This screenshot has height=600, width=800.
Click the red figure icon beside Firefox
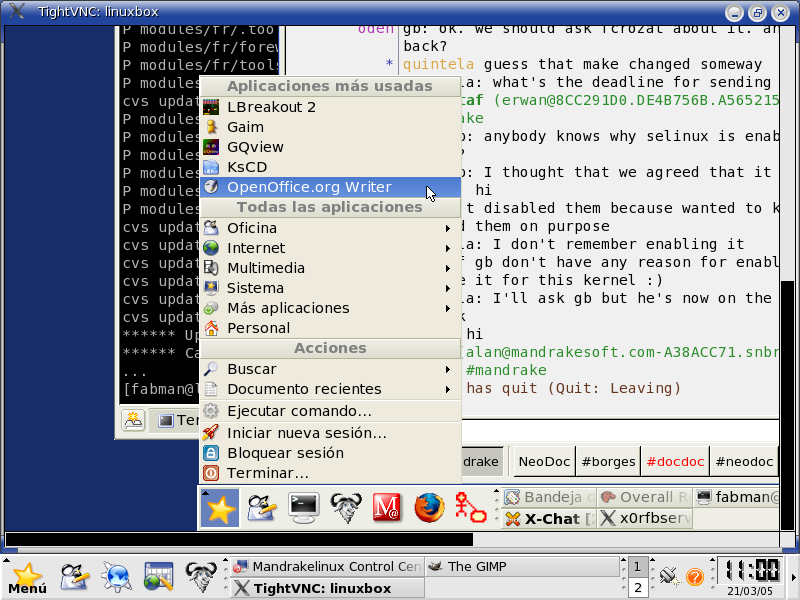click(470, 508)
